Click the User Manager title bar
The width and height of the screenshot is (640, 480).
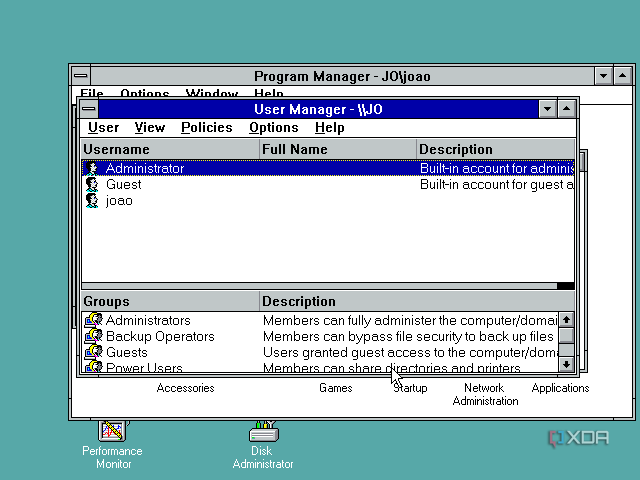[x=318, y=109]
